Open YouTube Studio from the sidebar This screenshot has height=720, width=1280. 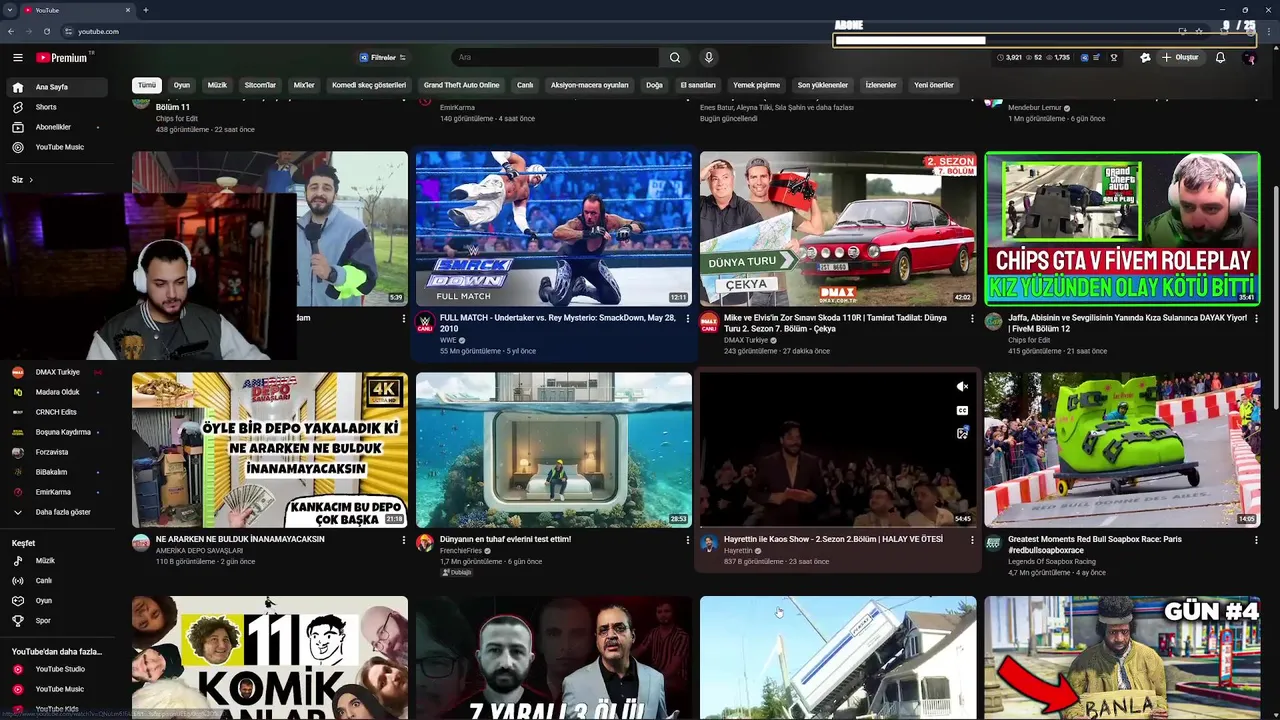(x=57, y=669)
